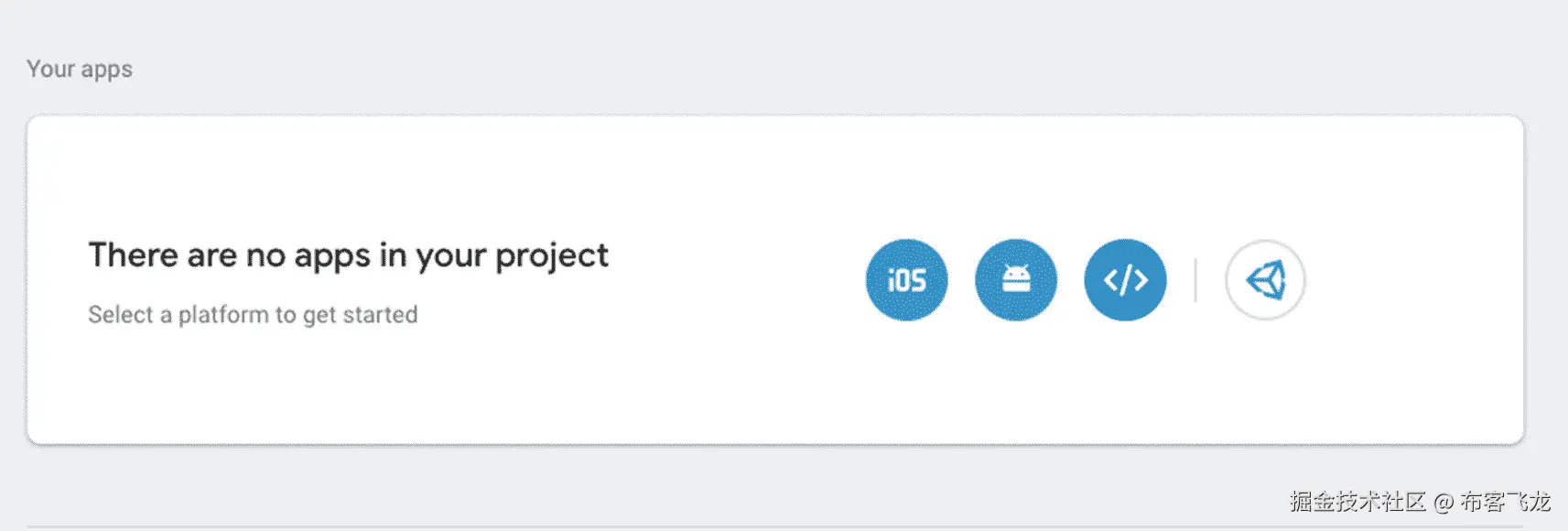Open web setup via the </> icon
The width and height of the screenshot is (1568, 531).
[x=1125, y=280]
